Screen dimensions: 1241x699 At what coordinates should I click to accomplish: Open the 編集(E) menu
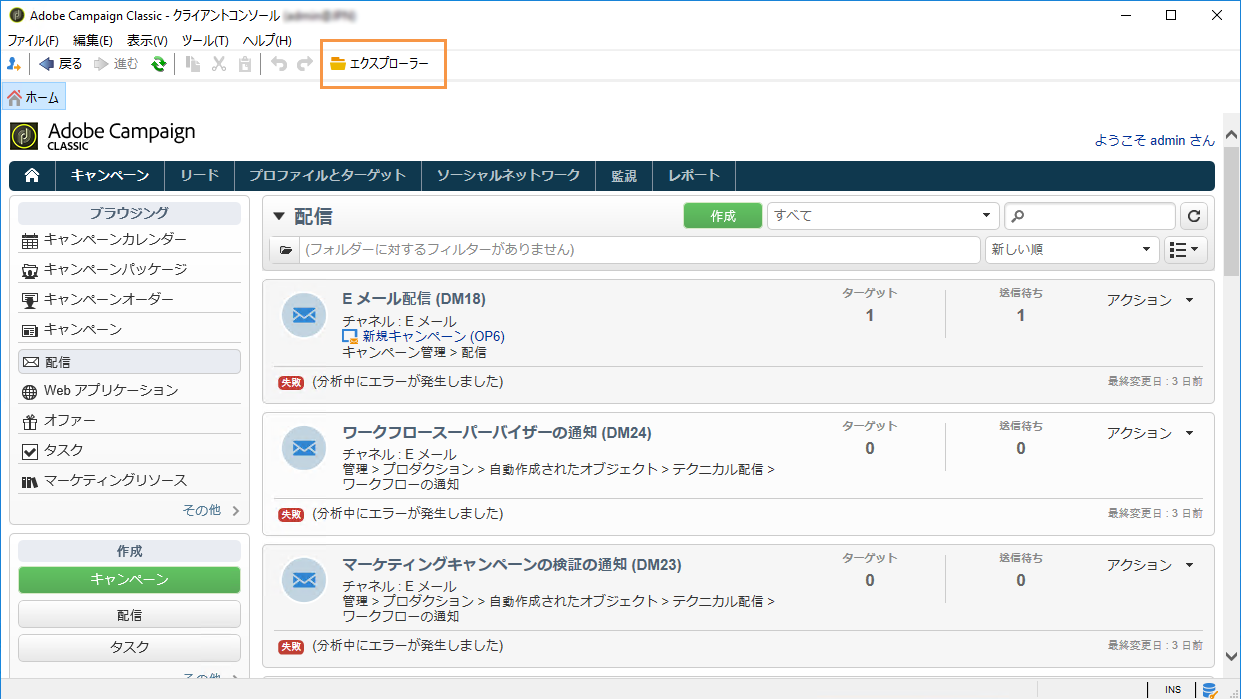pyautogui.click(x=93, y=40)
